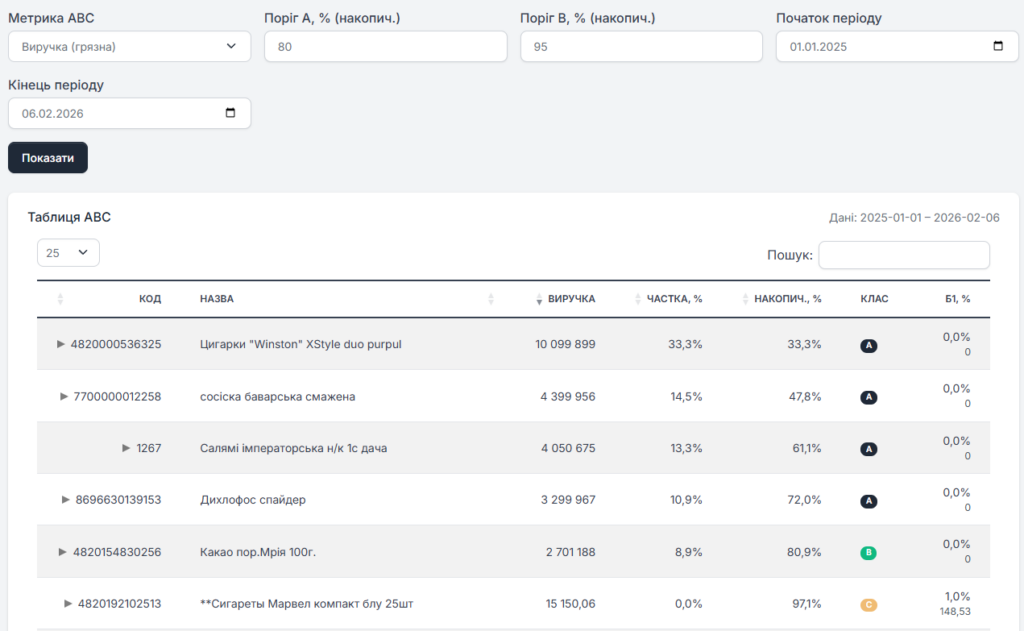Screen dimensions: 1024x631
Task: Focus the Пошук search box
Action: tap(904, 255)
